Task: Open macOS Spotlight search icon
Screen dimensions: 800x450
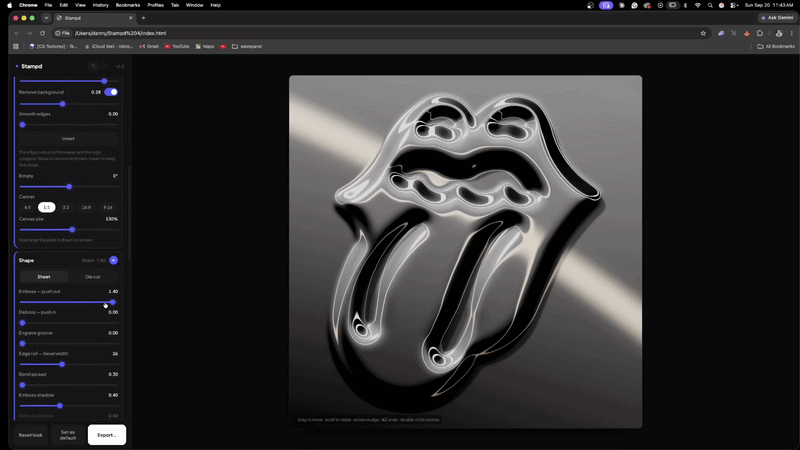Action: pos(710,5)
